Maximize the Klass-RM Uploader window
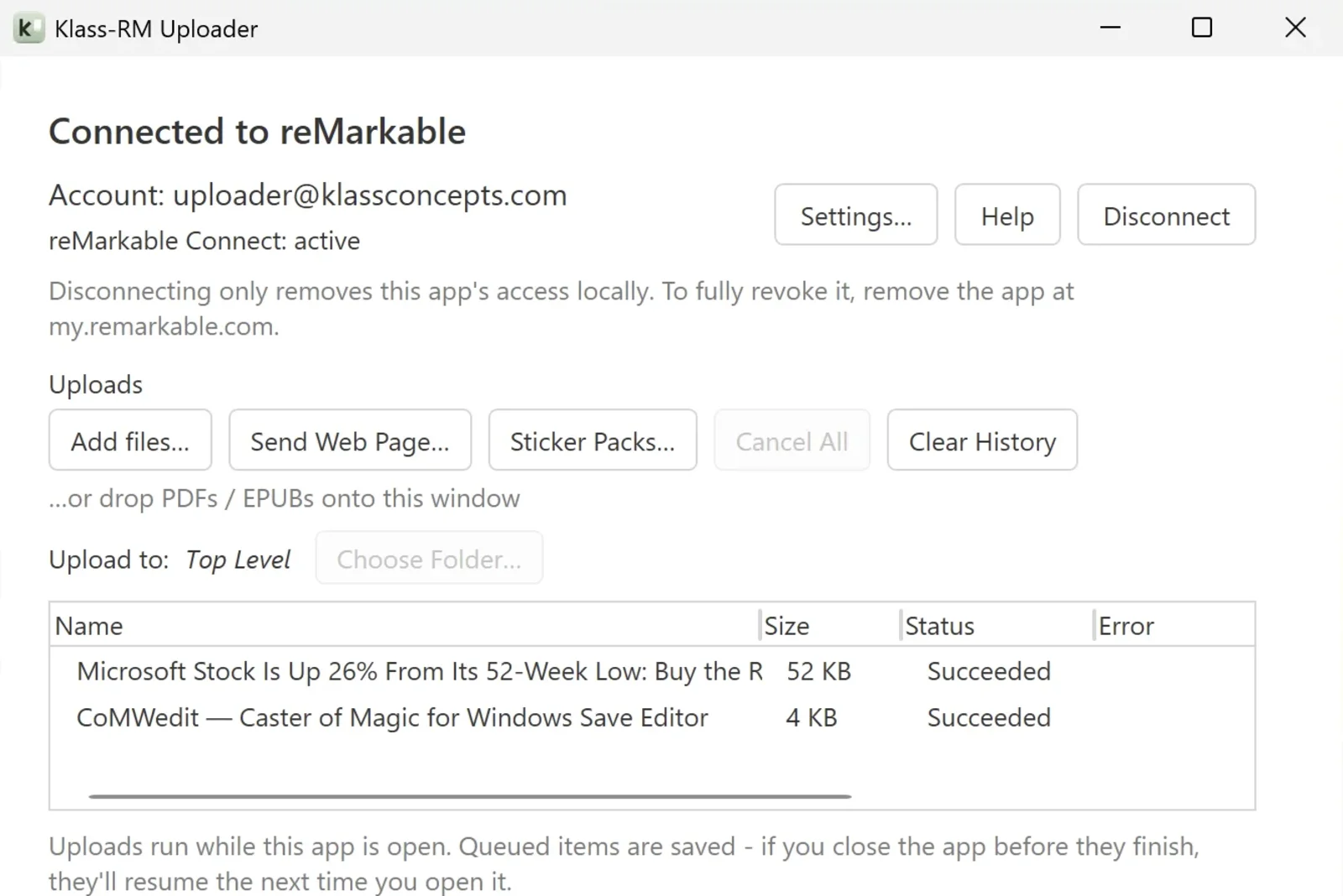 tap(1202, 28)
